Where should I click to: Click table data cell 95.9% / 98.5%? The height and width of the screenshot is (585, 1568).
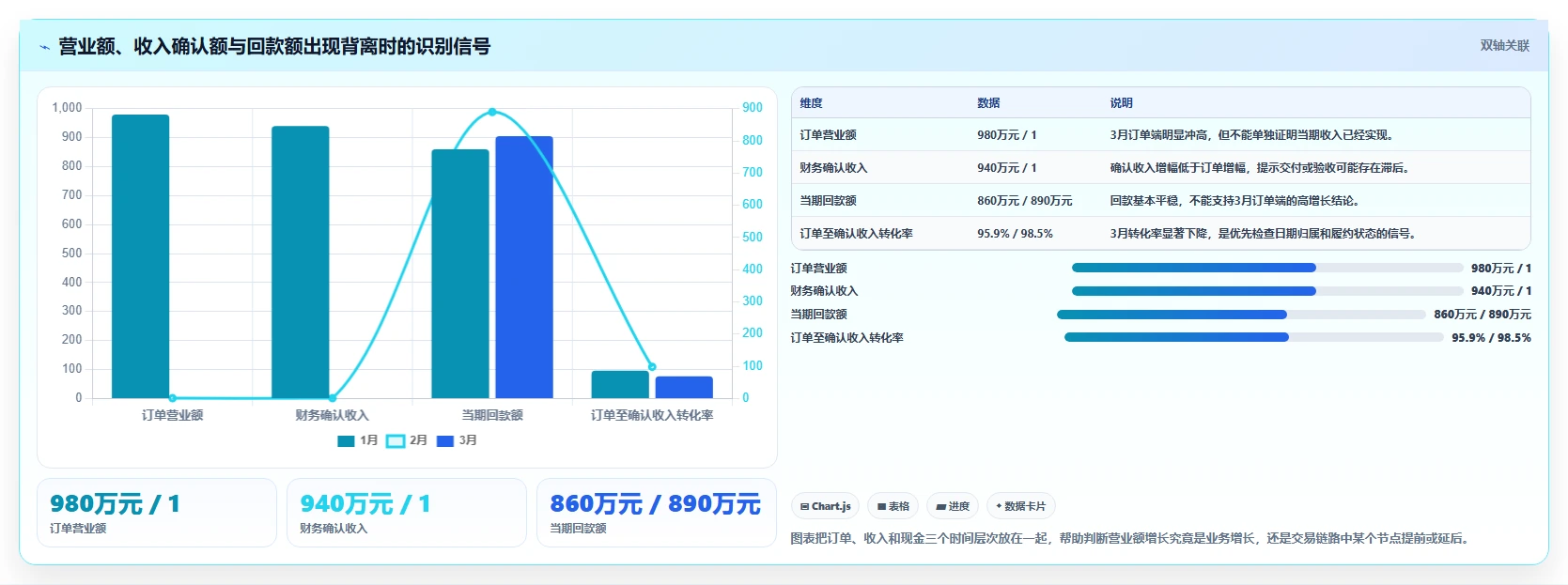[x=1015, y=234]
